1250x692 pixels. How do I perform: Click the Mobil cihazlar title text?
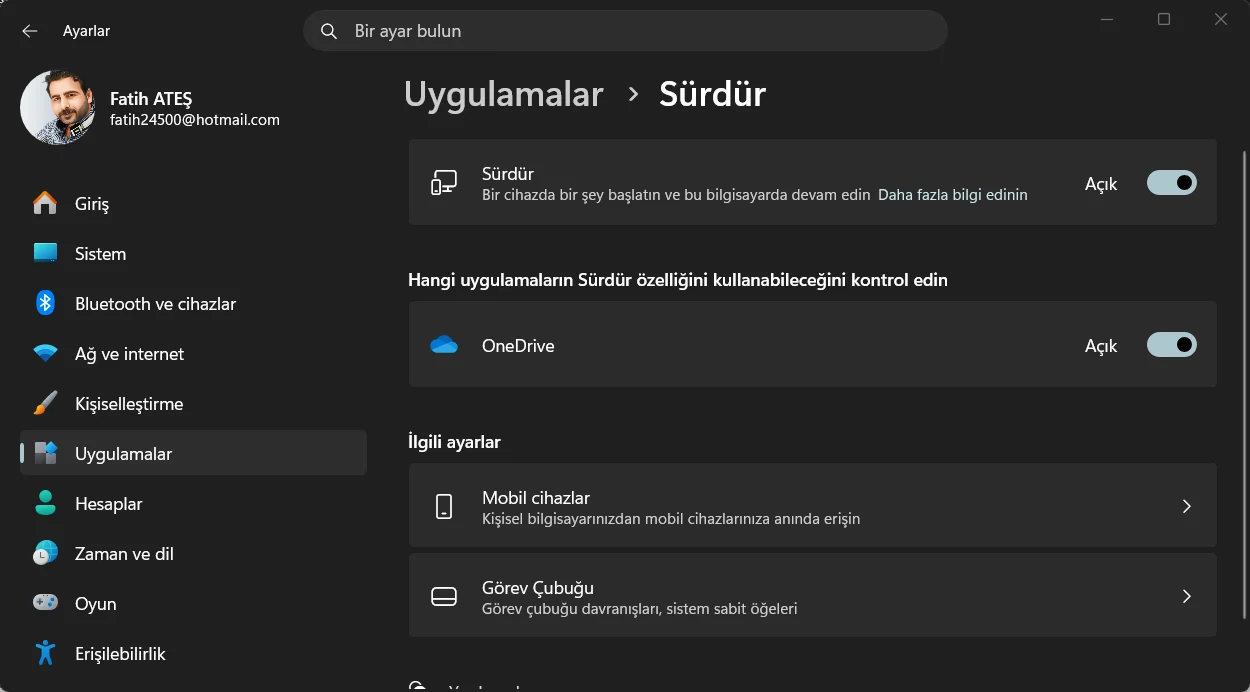pos(536,497)
